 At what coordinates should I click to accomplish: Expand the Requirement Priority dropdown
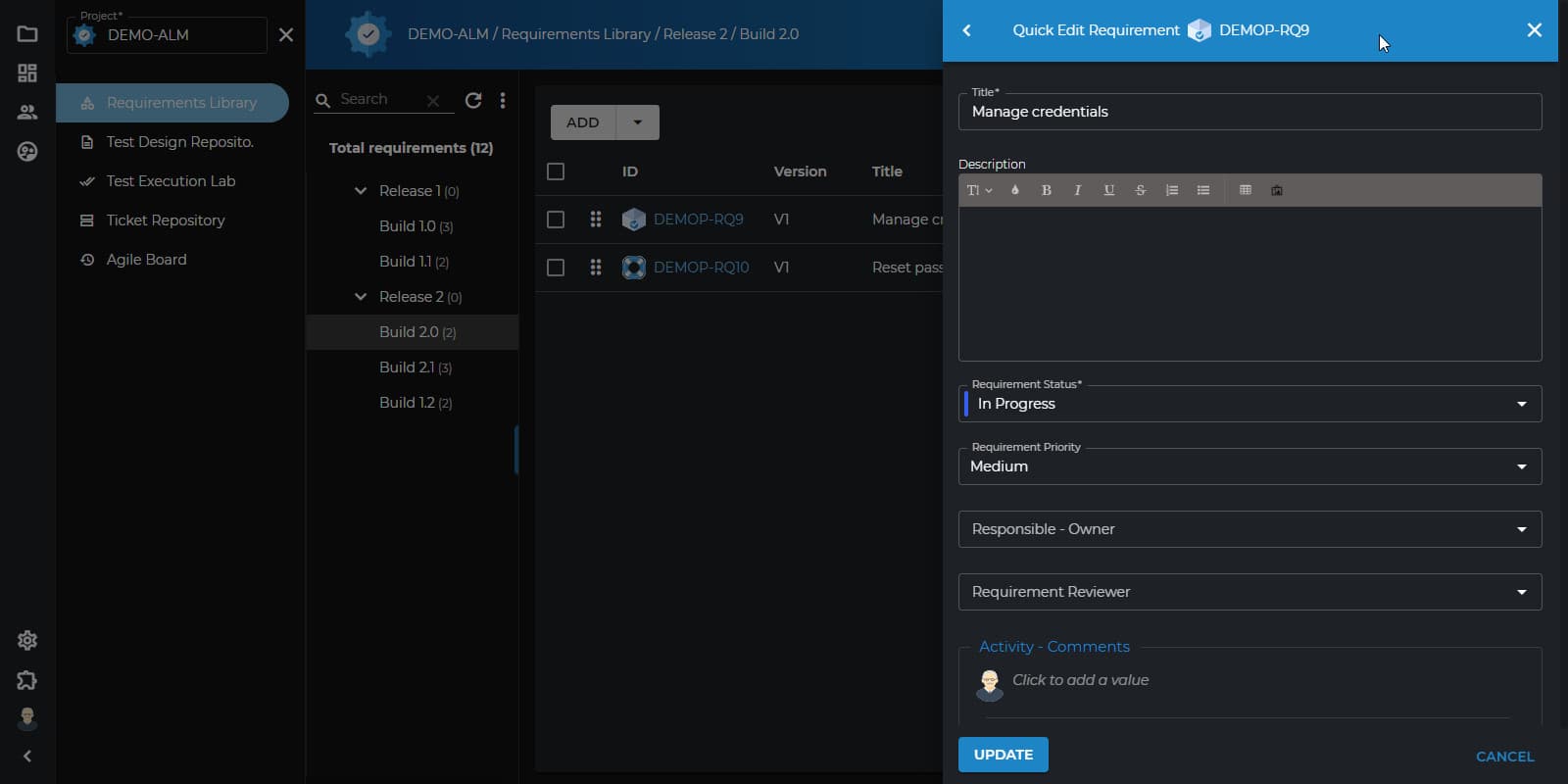coord(1249,466)
